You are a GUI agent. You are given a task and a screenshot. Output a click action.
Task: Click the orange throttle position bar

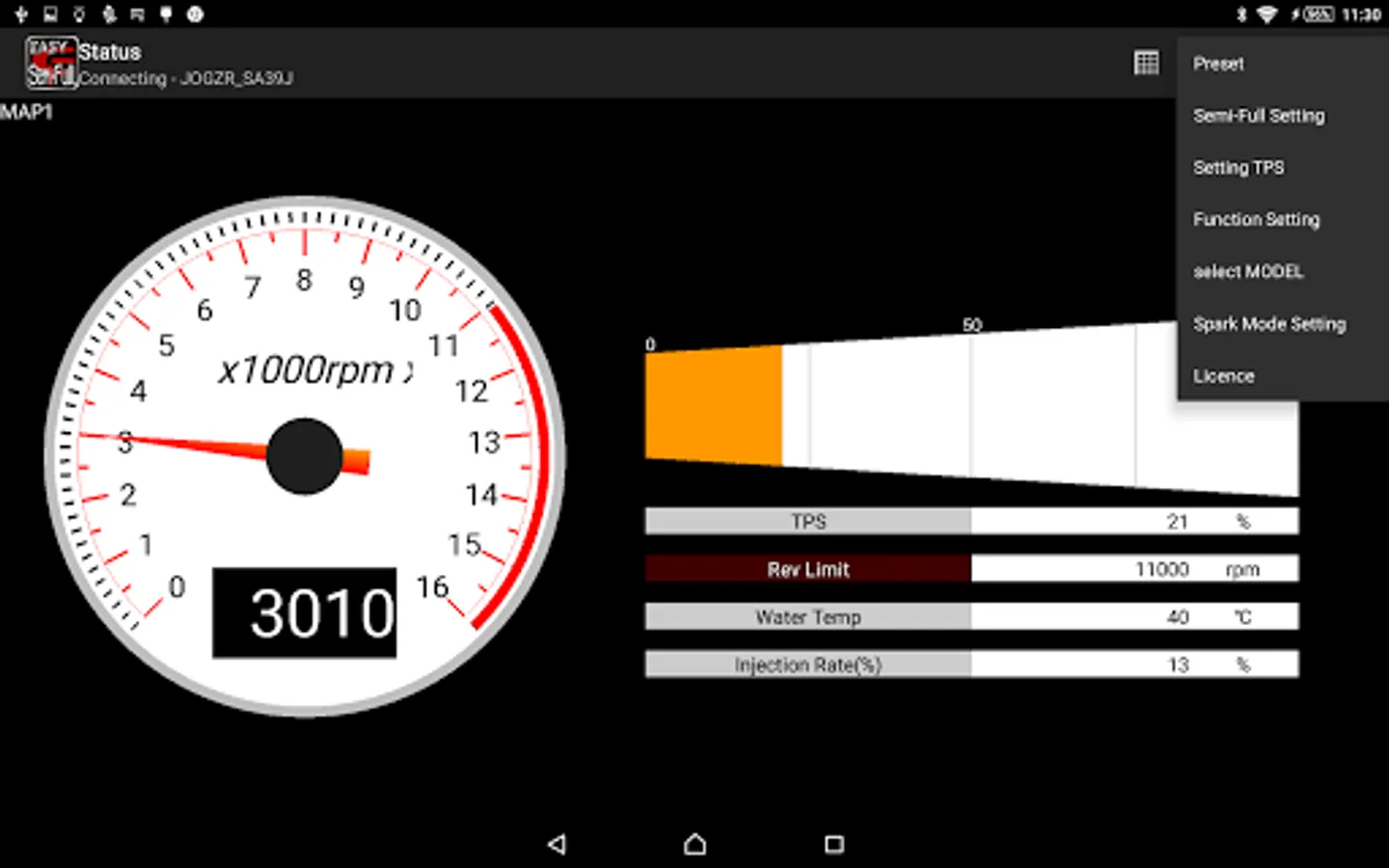(714, 405)
